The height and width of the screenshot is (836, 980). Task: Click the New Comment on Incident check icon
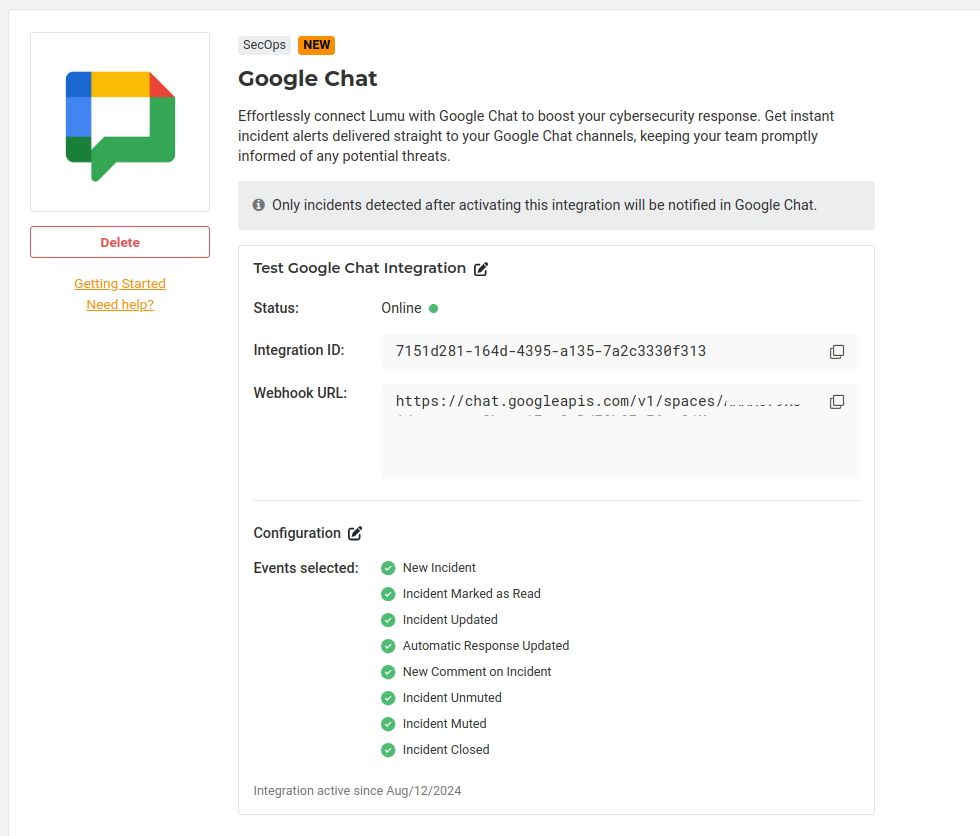pos(388,672)
